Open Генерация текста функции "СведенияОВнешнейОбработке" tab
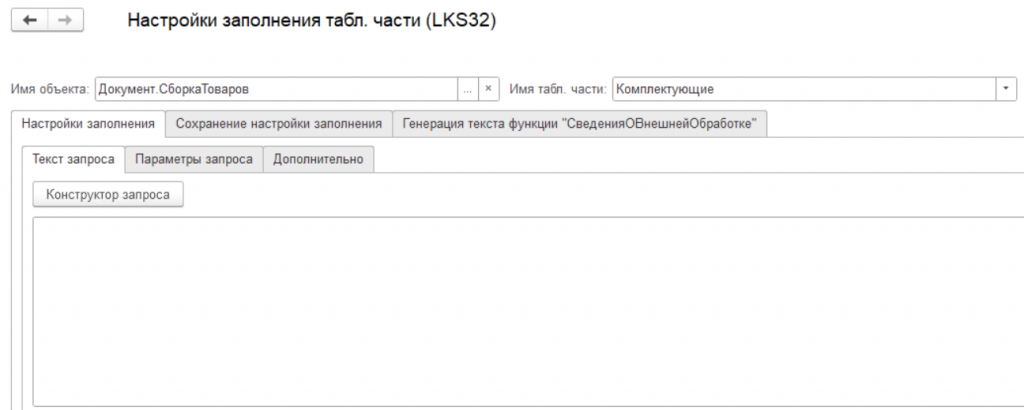The width and height of the screenshot is (1024, 410). click(579, 123)
